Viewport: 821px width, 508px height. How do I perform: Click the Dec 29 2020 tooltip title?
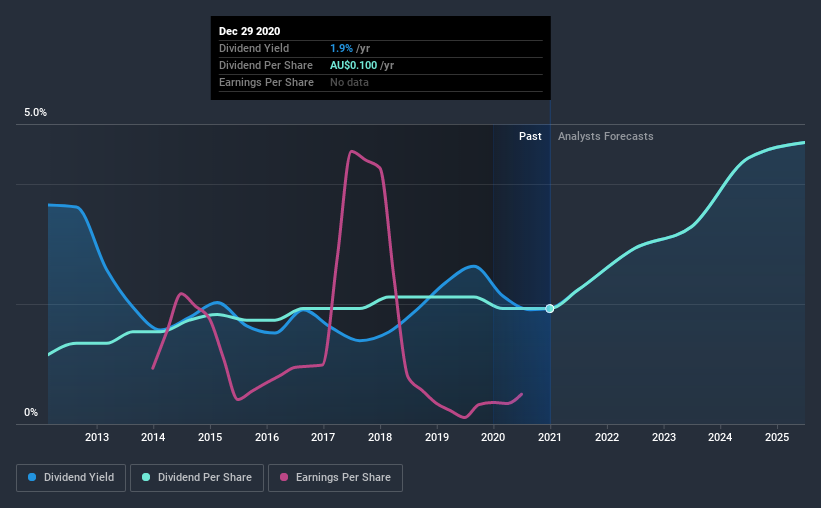pos(249,31)
